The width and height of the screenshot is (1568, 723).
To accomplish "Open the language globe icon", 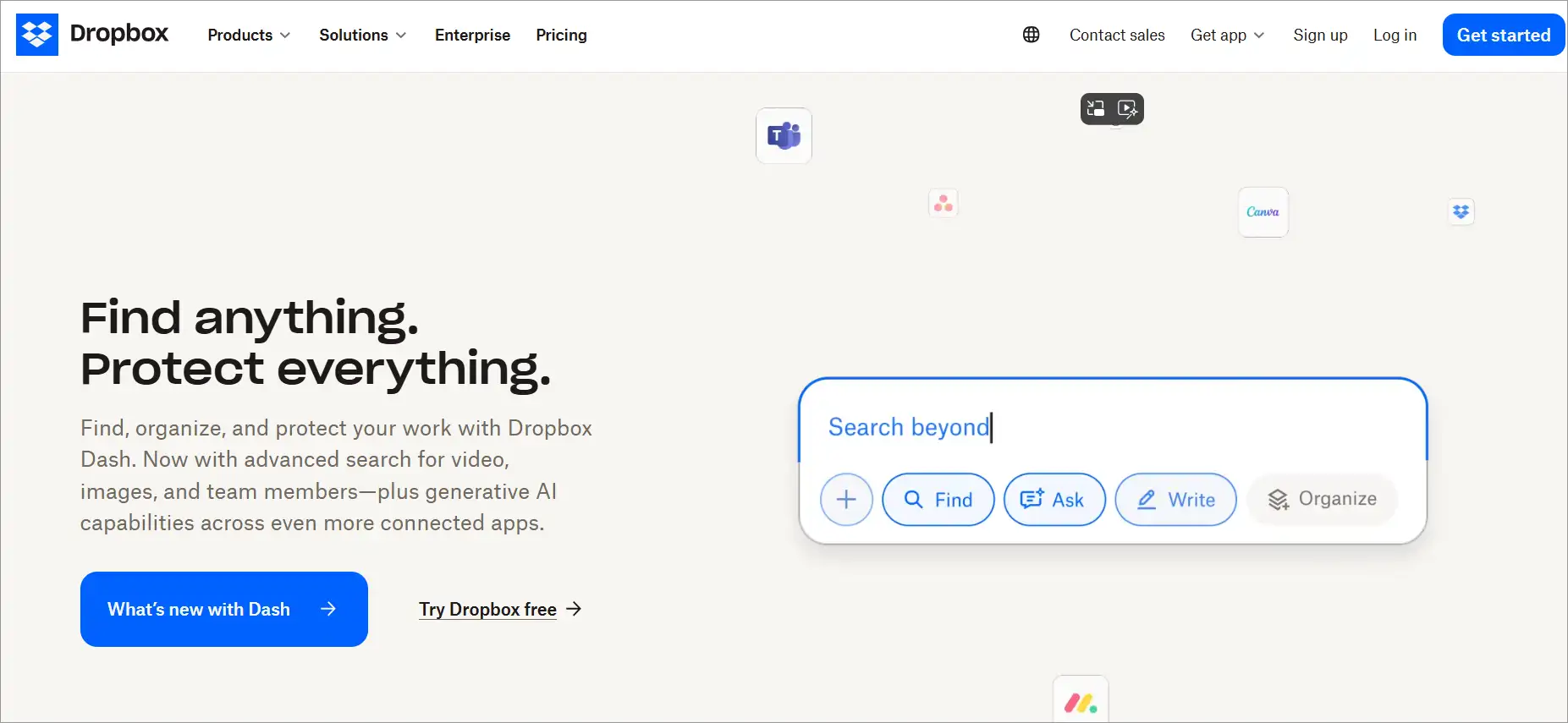I will [x=1031, y=35].
